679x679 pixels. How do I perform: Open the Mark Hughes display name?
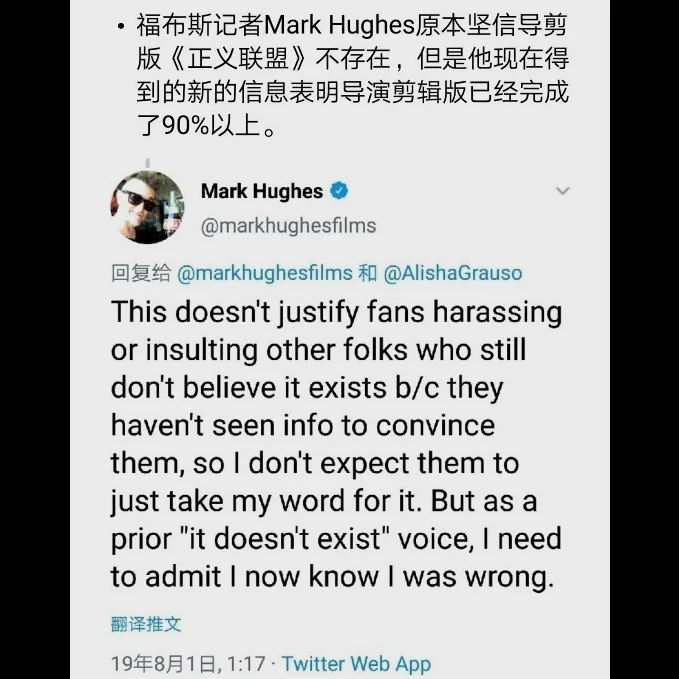pos(262,191)
